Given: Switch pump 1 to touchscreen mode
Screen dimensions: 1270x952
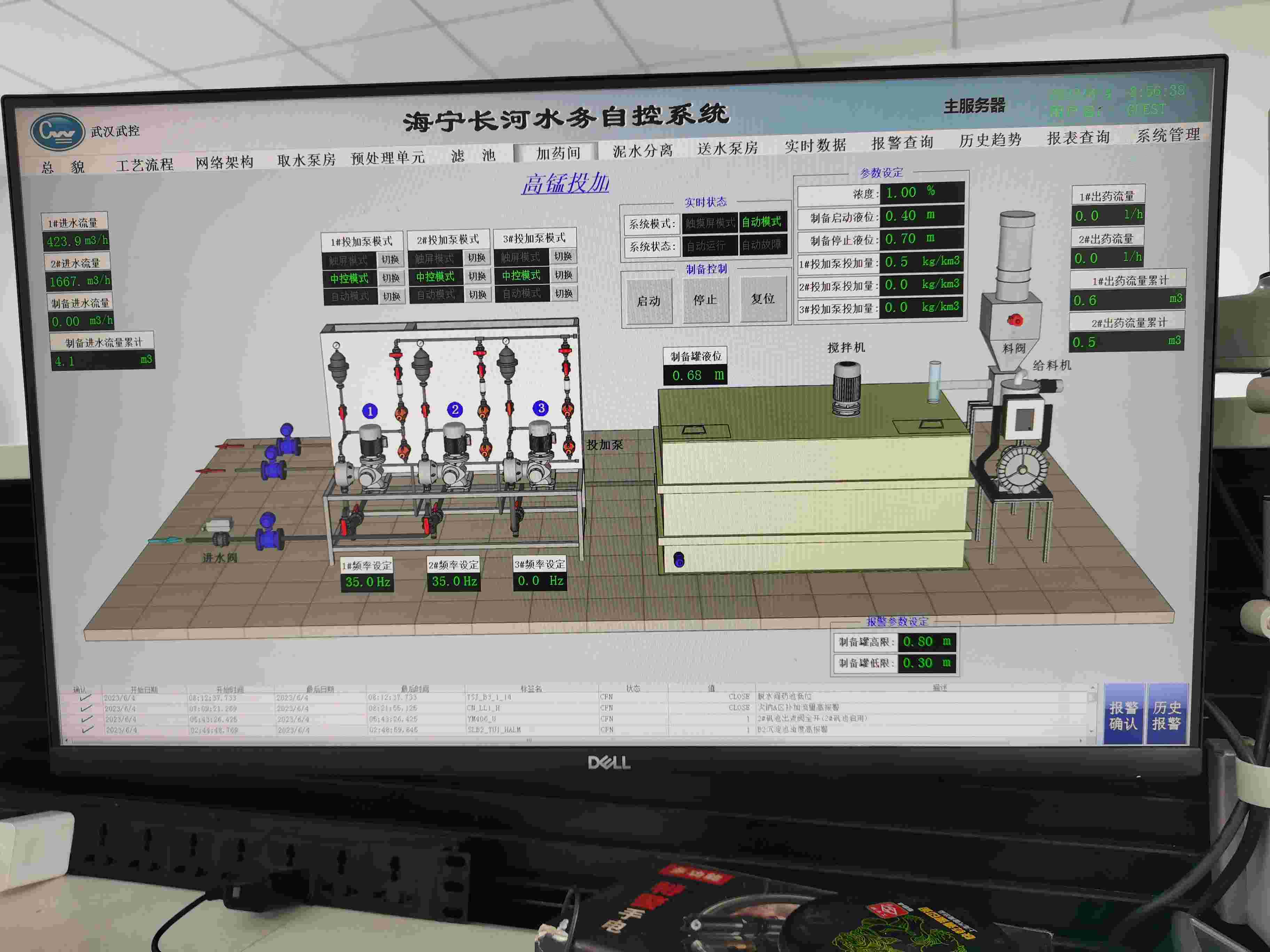Looking at the screenshot, I should click(x=390, y=260).
